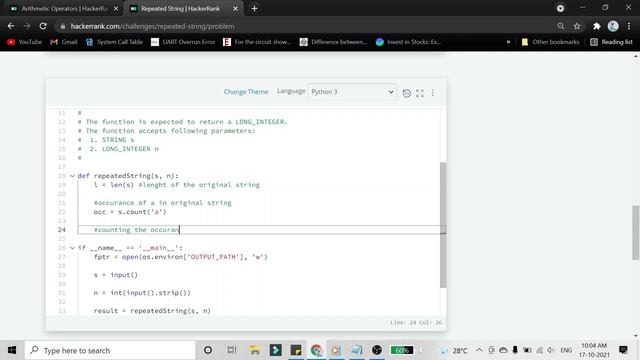640x360 pixels.
Task: Open Task View on the taskbar
Action: click(x=232, y=350)
